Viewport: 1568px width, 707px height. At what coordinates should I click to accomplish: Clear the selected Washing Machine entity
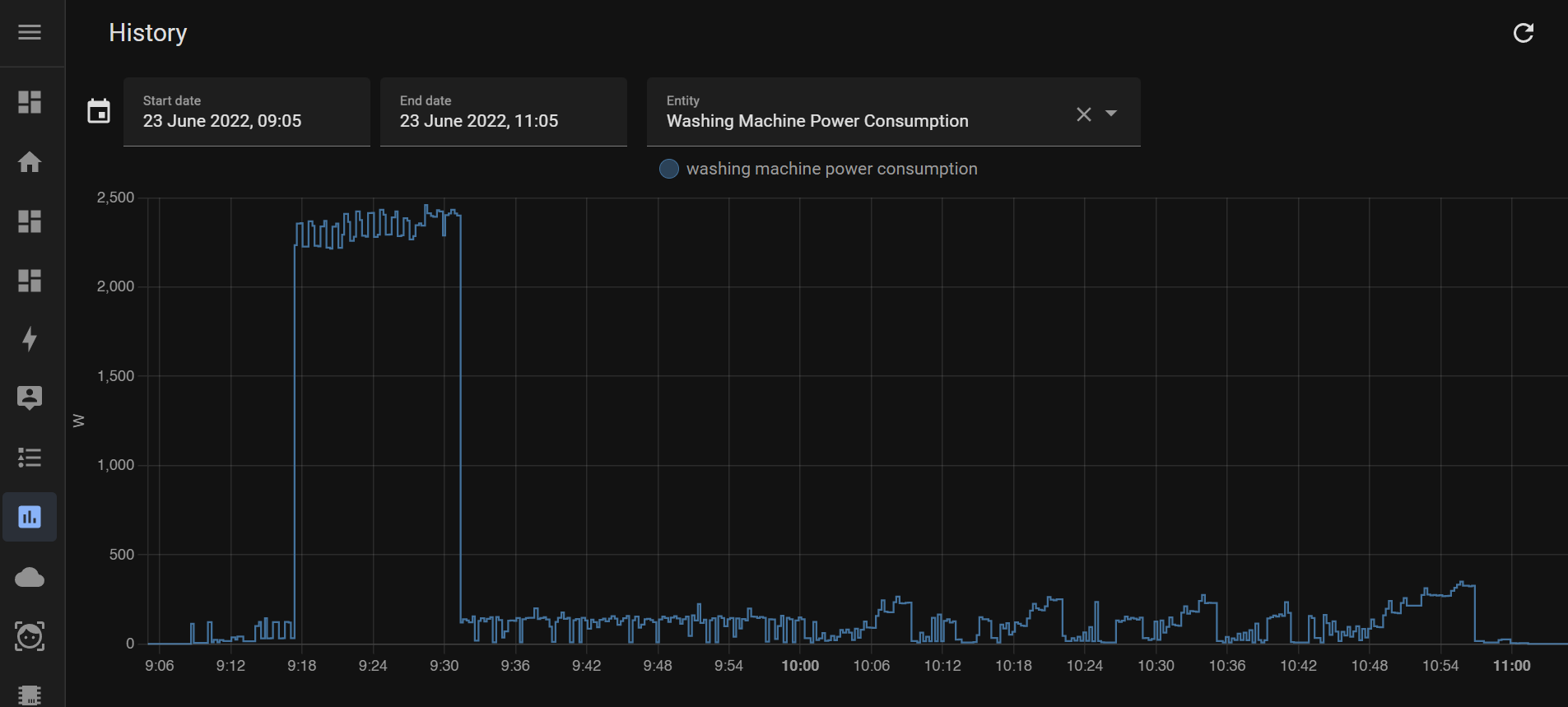tap(1084, 114)
